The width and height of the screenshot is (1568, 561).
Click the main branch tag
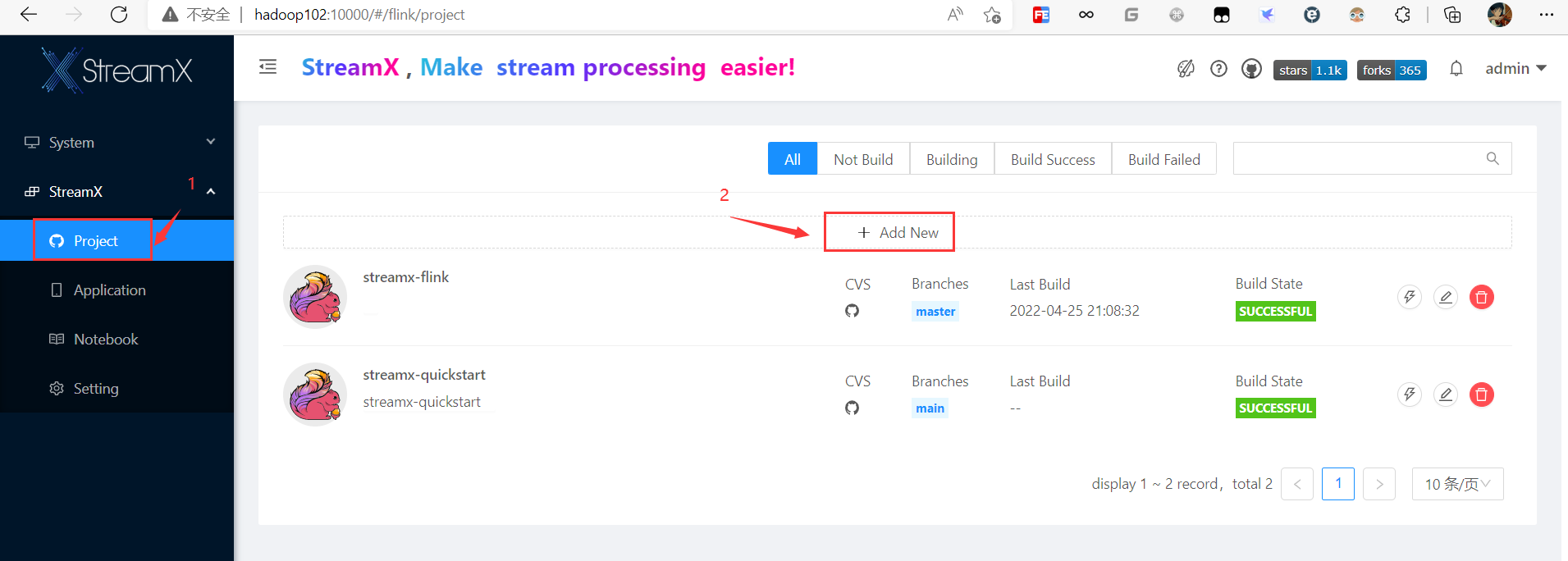point(930,408)
